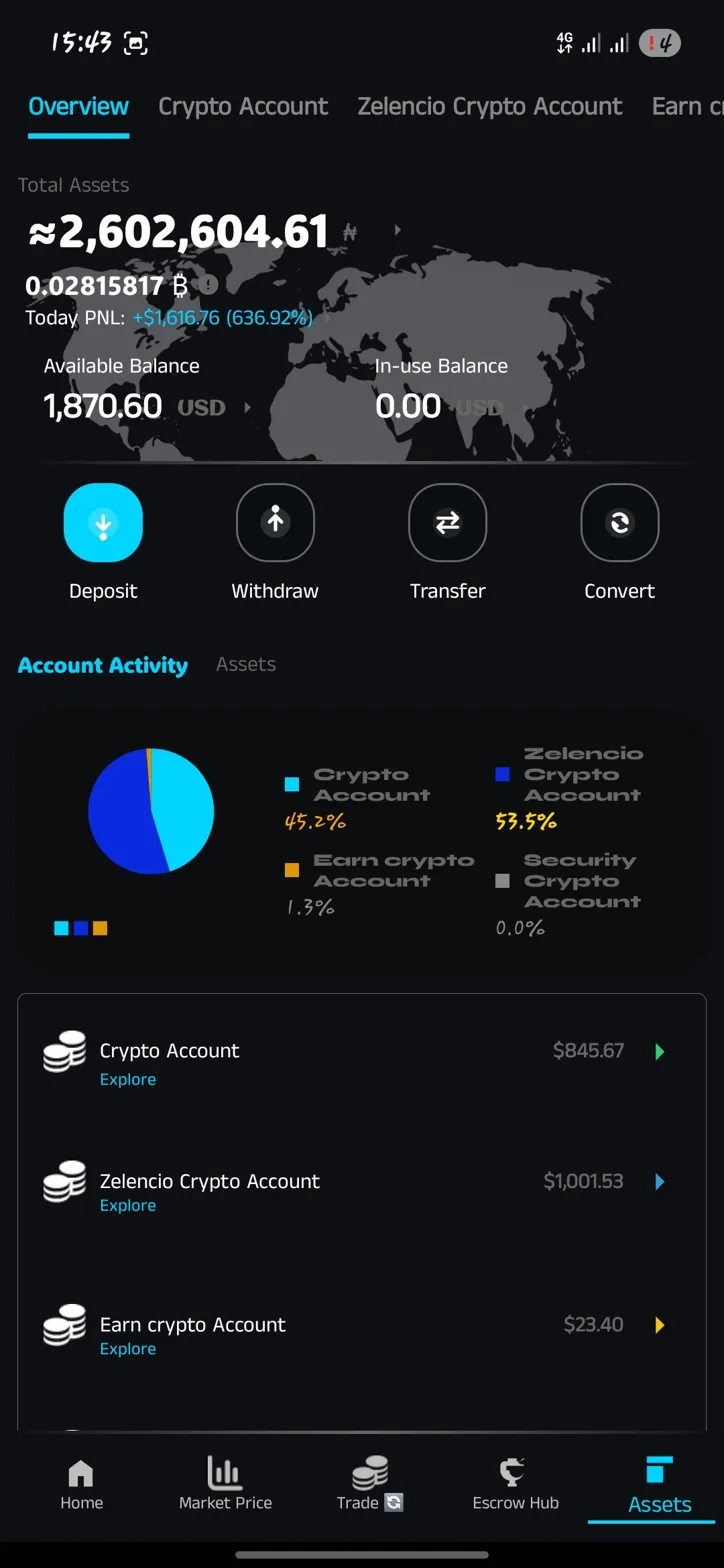Open Market Price chart icon
724x1568 pixels.
tap(225, 1473)
